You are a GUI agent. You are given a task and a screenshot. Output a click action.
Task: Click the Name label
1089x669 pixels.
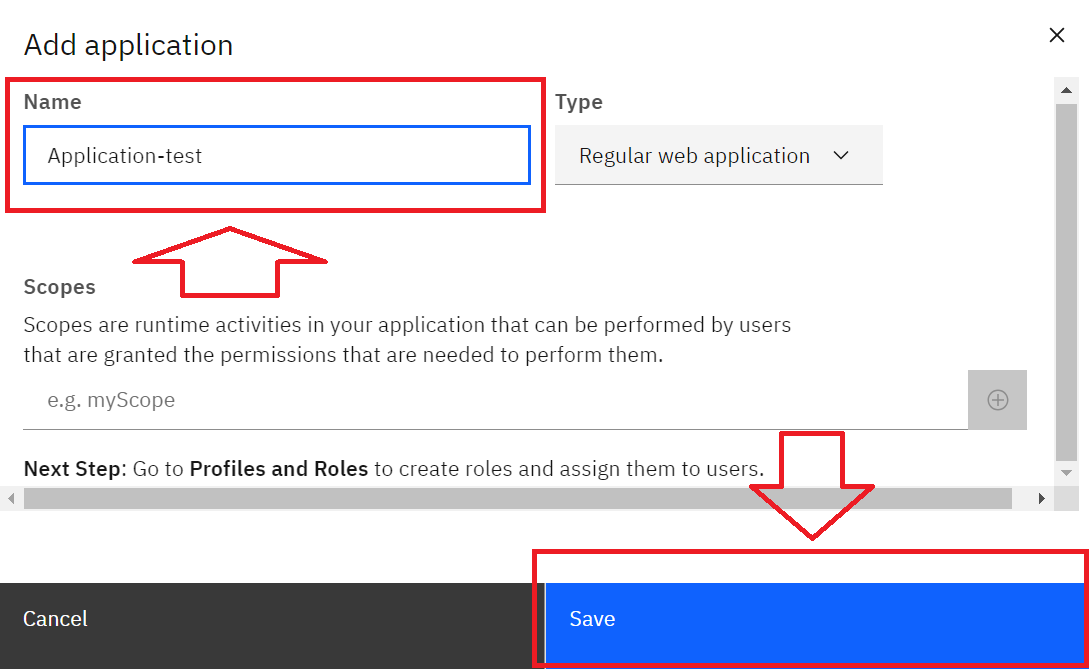pos(53,102)
